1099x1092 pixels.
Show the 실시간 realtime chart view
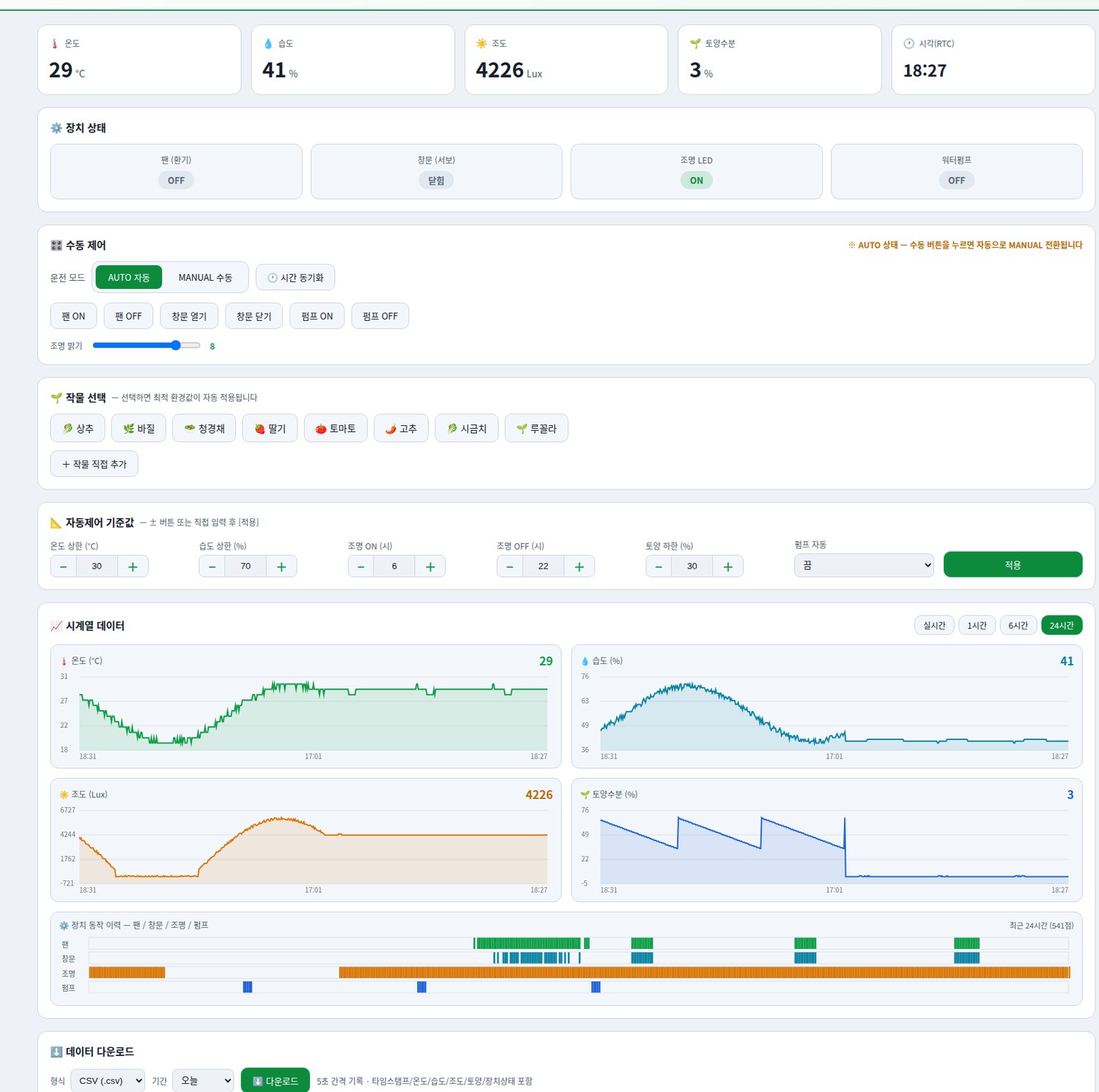tap(934, 625)
